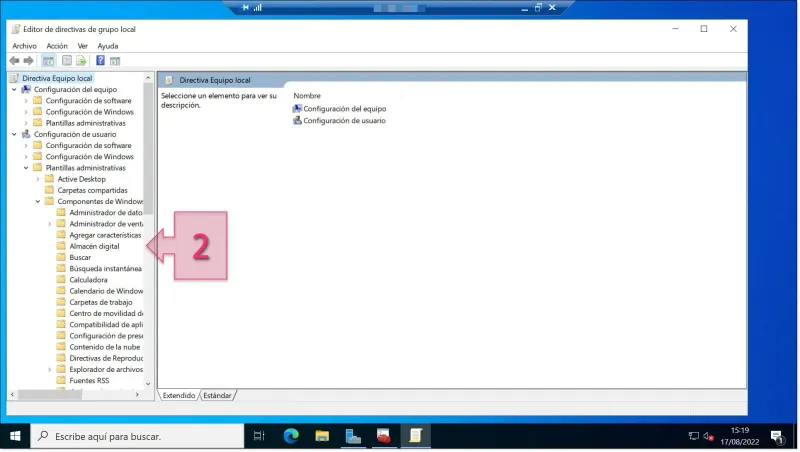This screenshot has height=452, width=800.
Task: Open the Ver menu
Action: coord(83,46)
